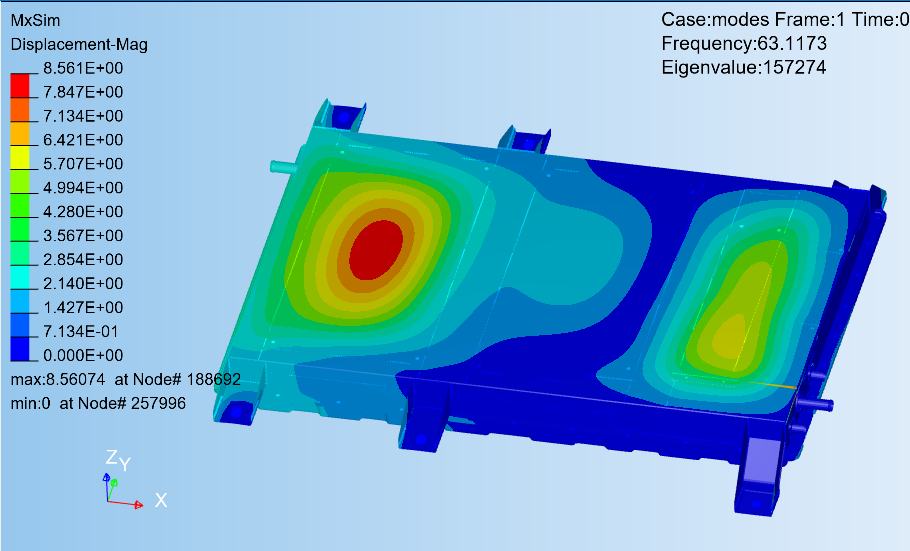This screenshot has height=551, width=910.
Task: Click the XYZ coordinate axis triad
Action: coord(135,480)
